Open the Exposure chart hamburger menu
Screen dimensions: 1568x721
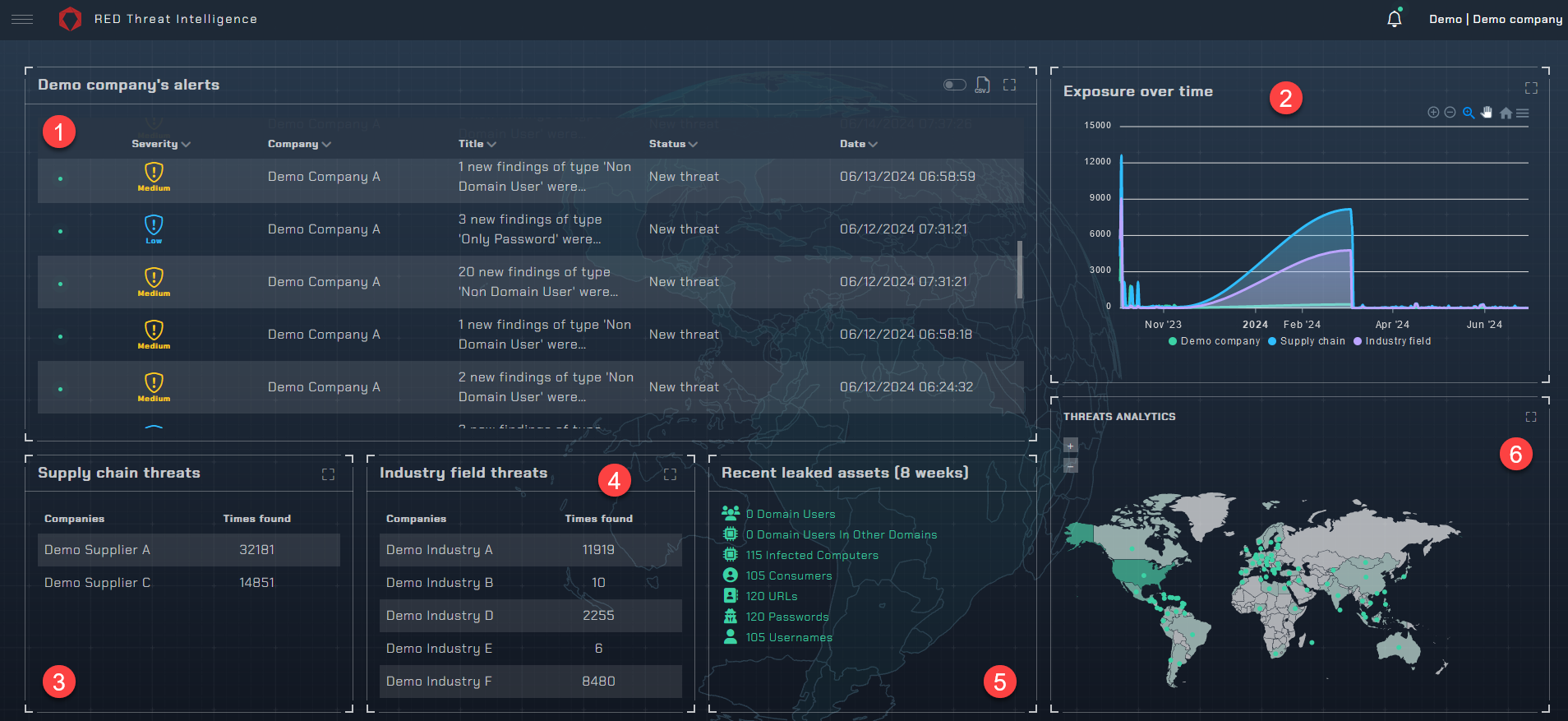(1523, 113)
